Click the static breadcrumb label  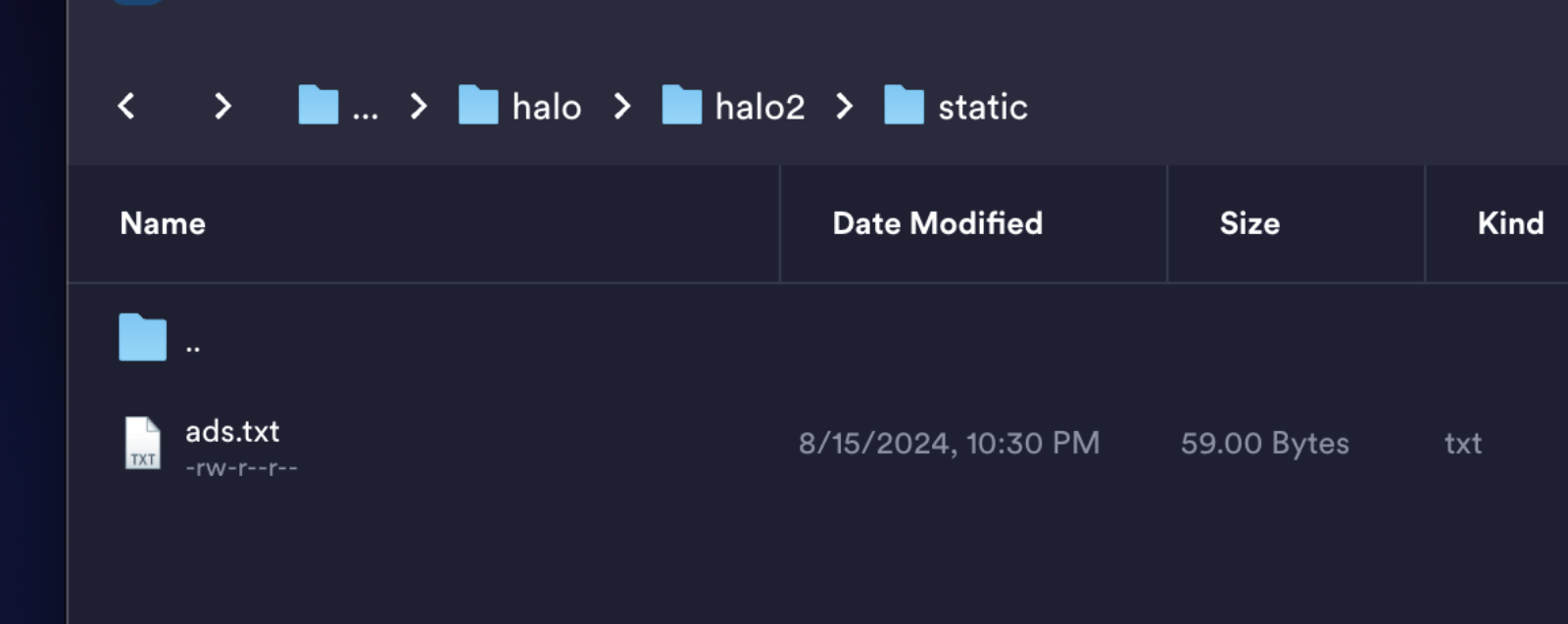pos(983,107)
